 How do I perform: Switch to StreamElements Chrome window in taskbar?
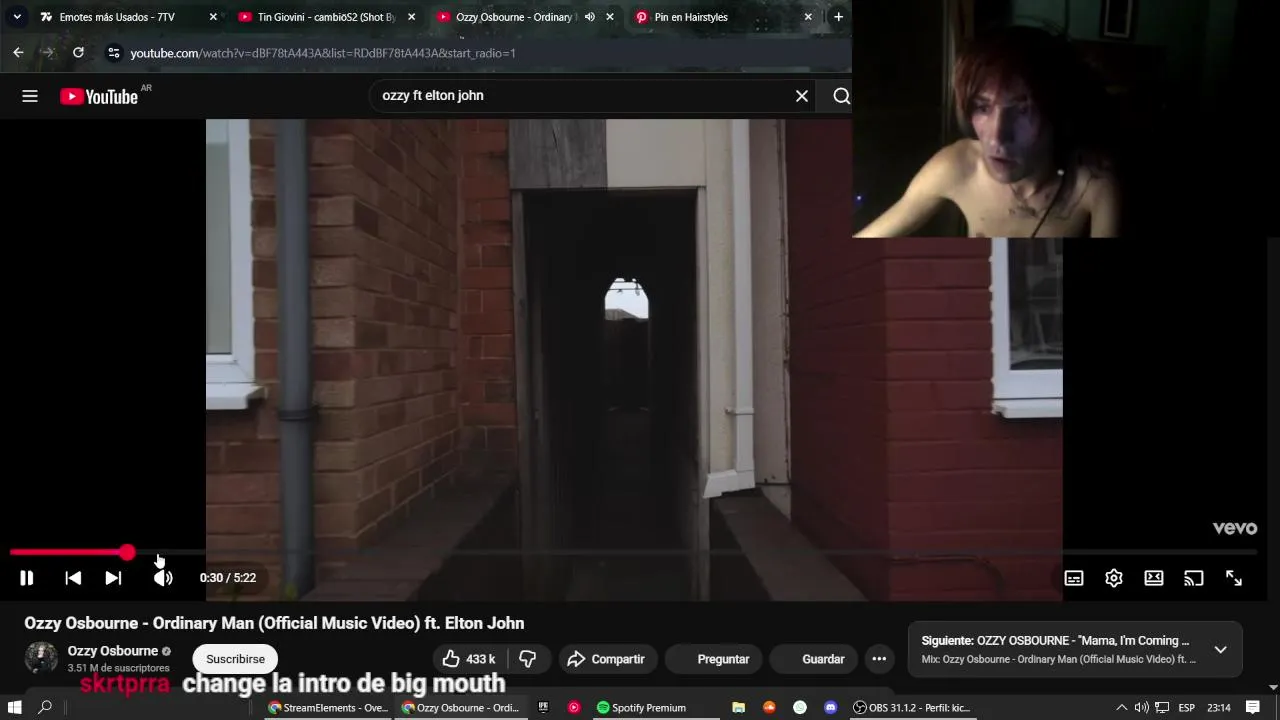click(x=327, y=708)
